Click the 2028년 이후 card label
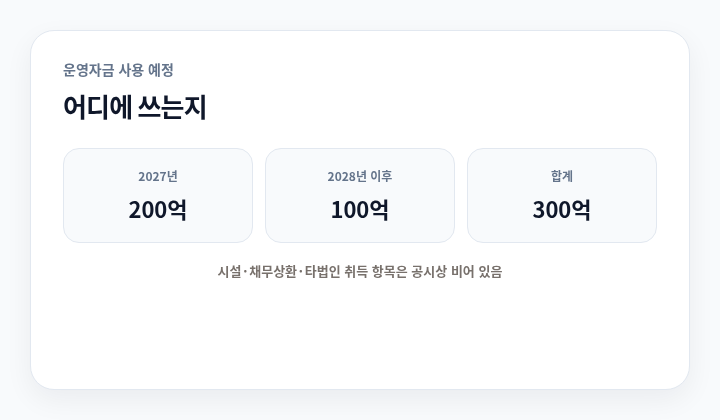The width and height of the screenshot is (720, 420). (x=360, y=176)
